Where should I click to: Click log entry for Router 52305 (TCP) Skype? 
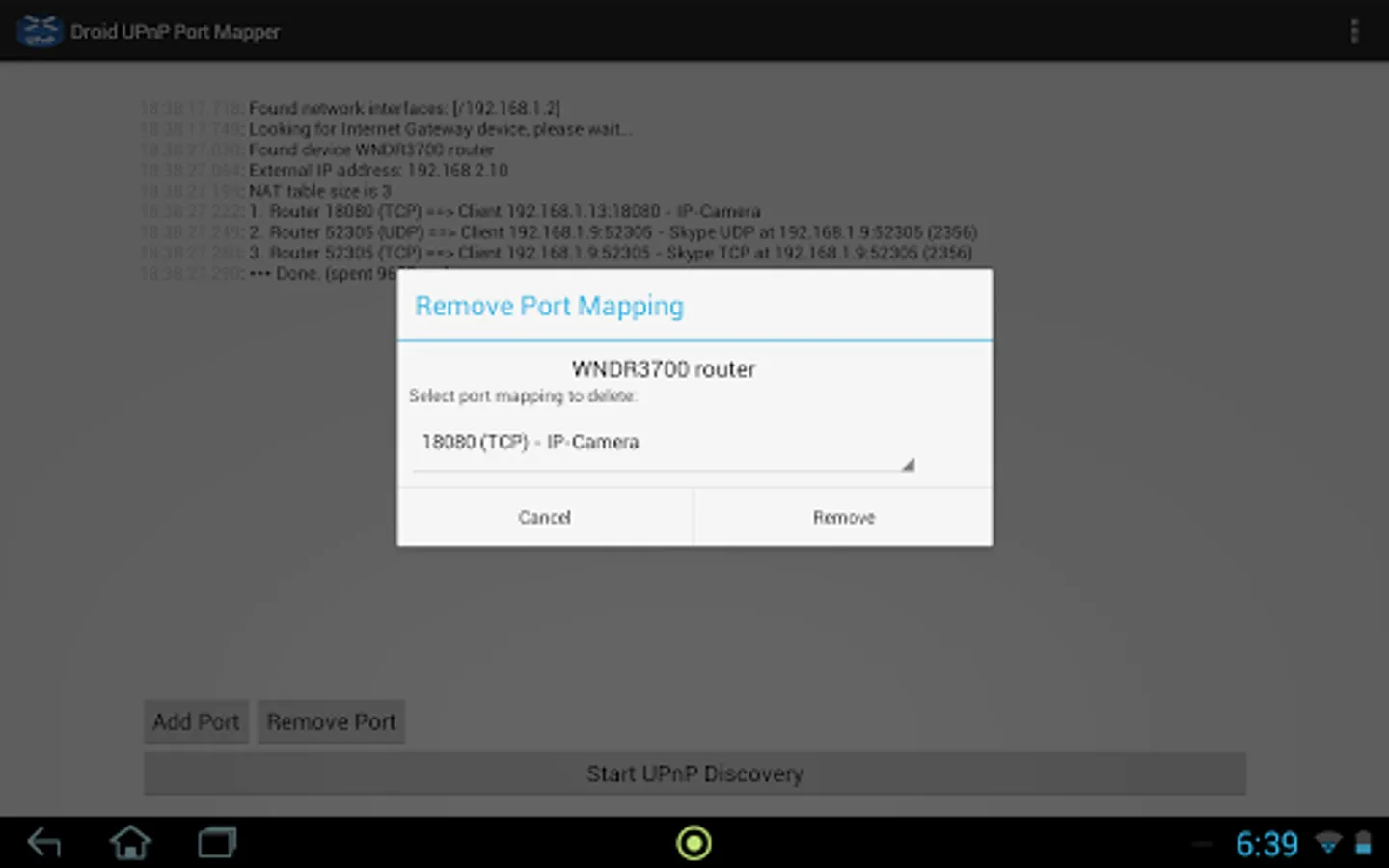[611, 253]
